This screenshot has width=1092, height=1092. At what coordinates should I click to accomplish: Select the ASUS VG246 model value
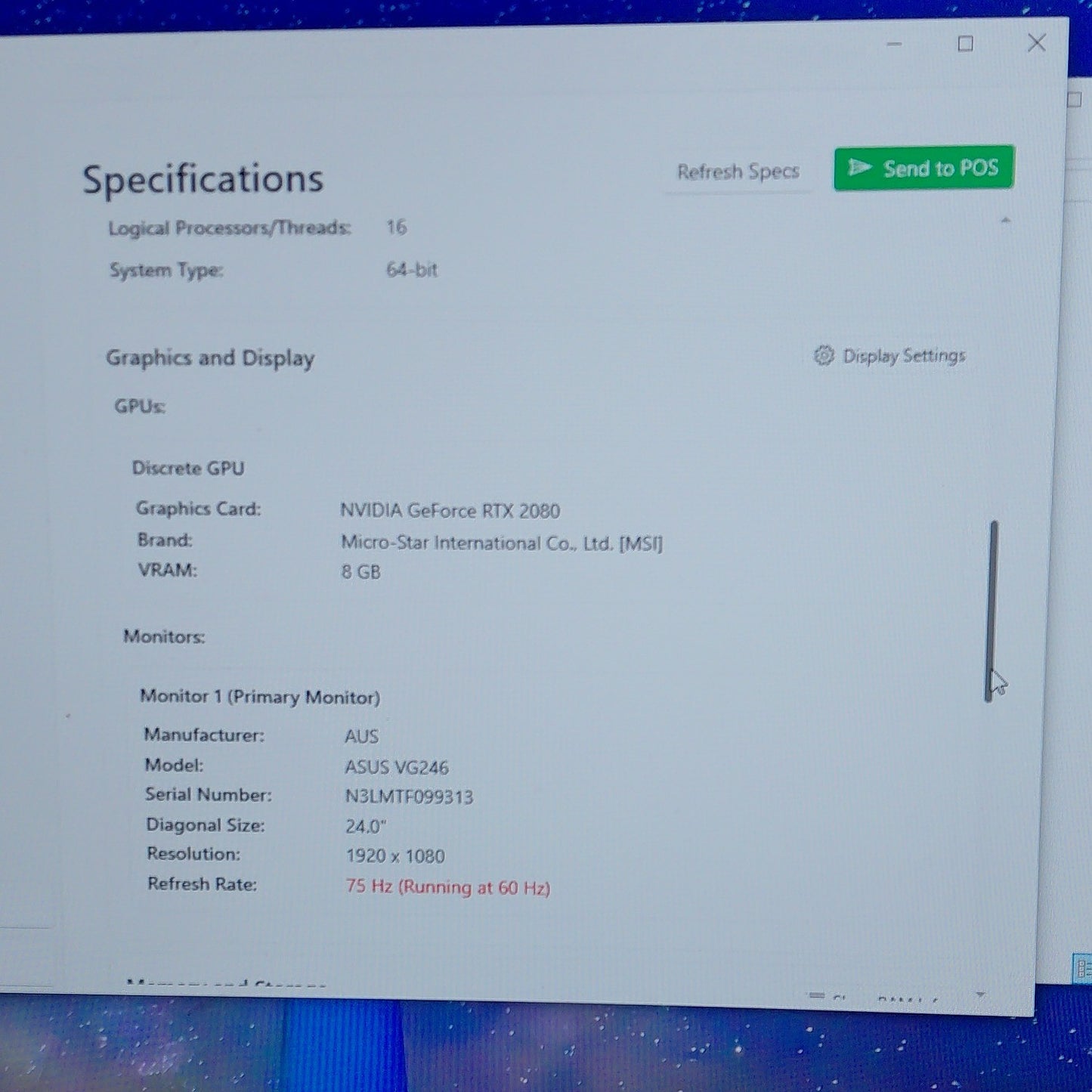[397, 767]
